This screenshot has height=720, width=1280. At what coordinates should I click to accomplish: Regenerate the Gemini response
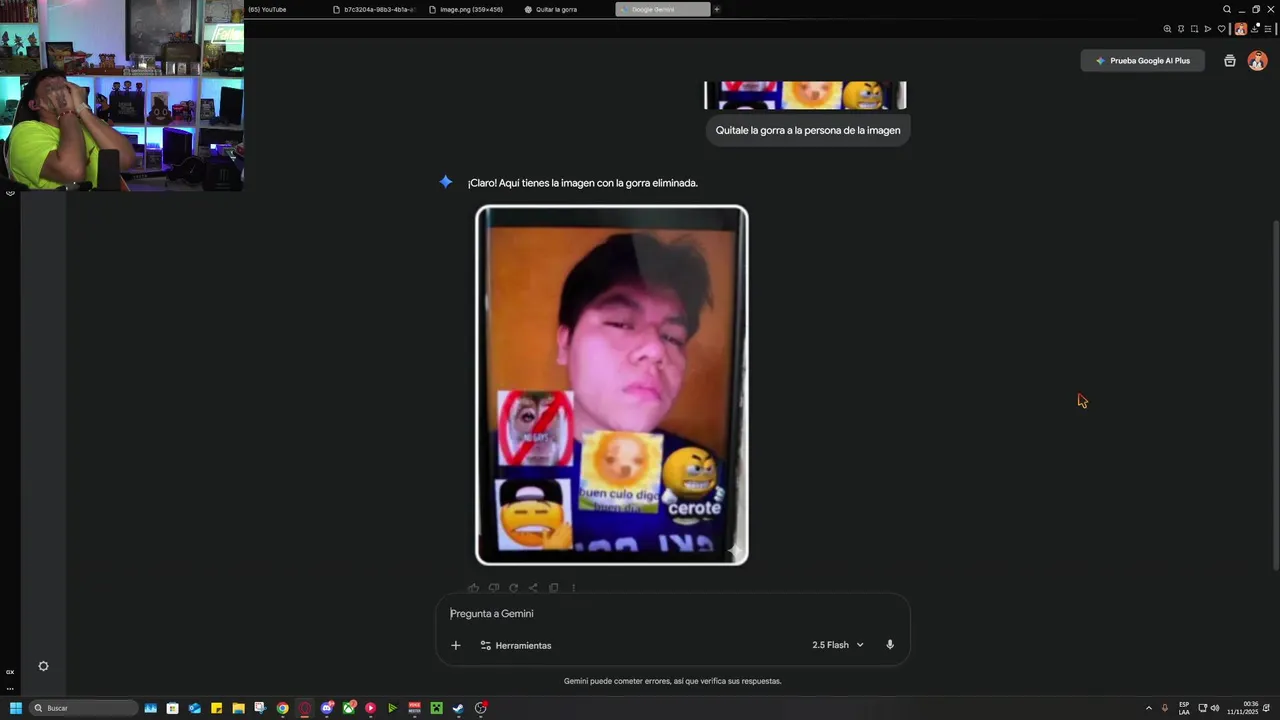(513, 588)
